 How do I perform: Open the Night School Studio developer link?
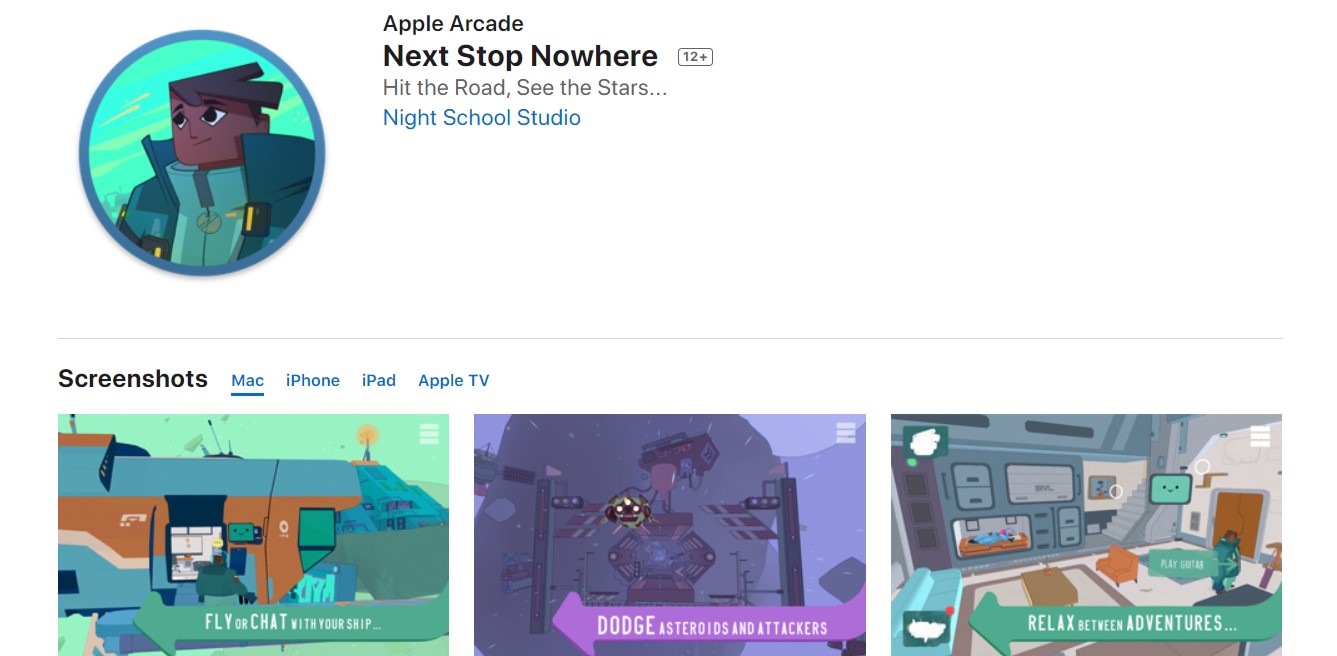pyautogui.click(x=482, y=118)
